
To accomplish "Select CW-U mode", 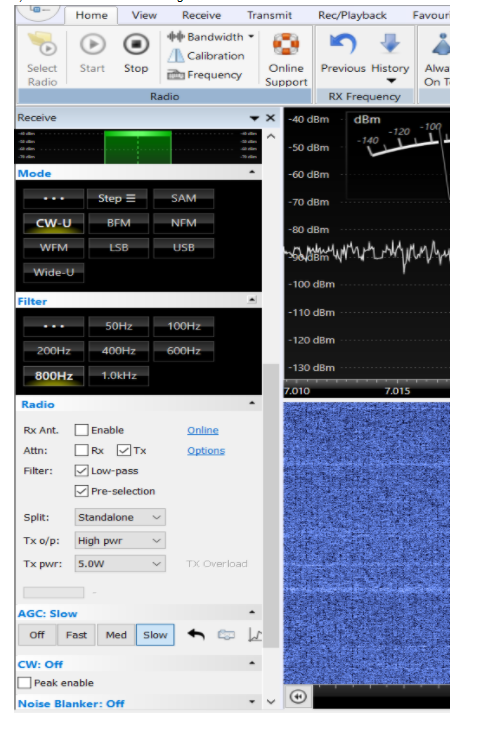I will (x=54, y=223).
